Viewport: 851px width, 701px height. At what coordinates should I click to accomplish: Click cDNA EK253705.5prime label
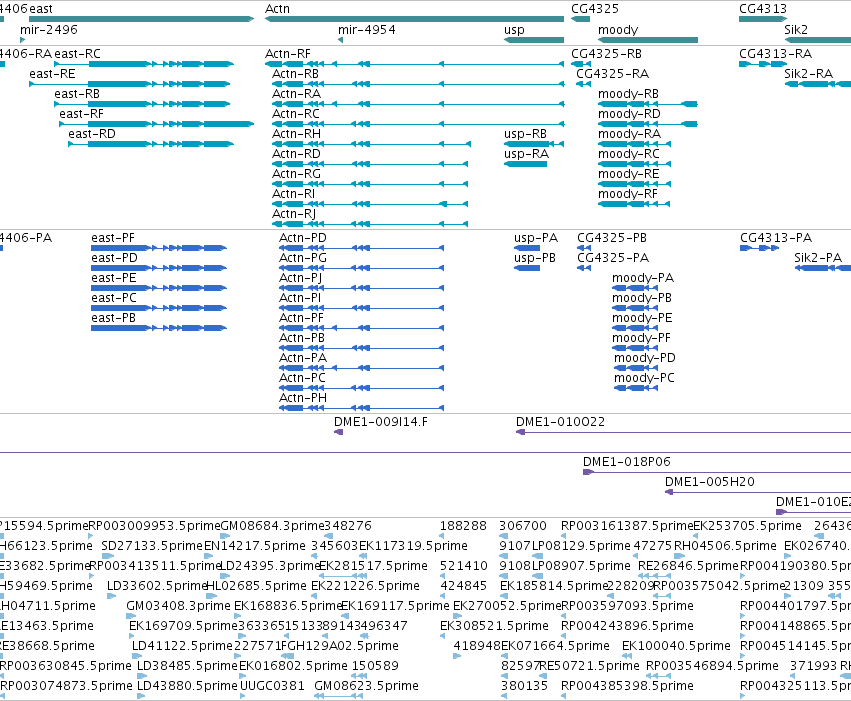[747, 526]
